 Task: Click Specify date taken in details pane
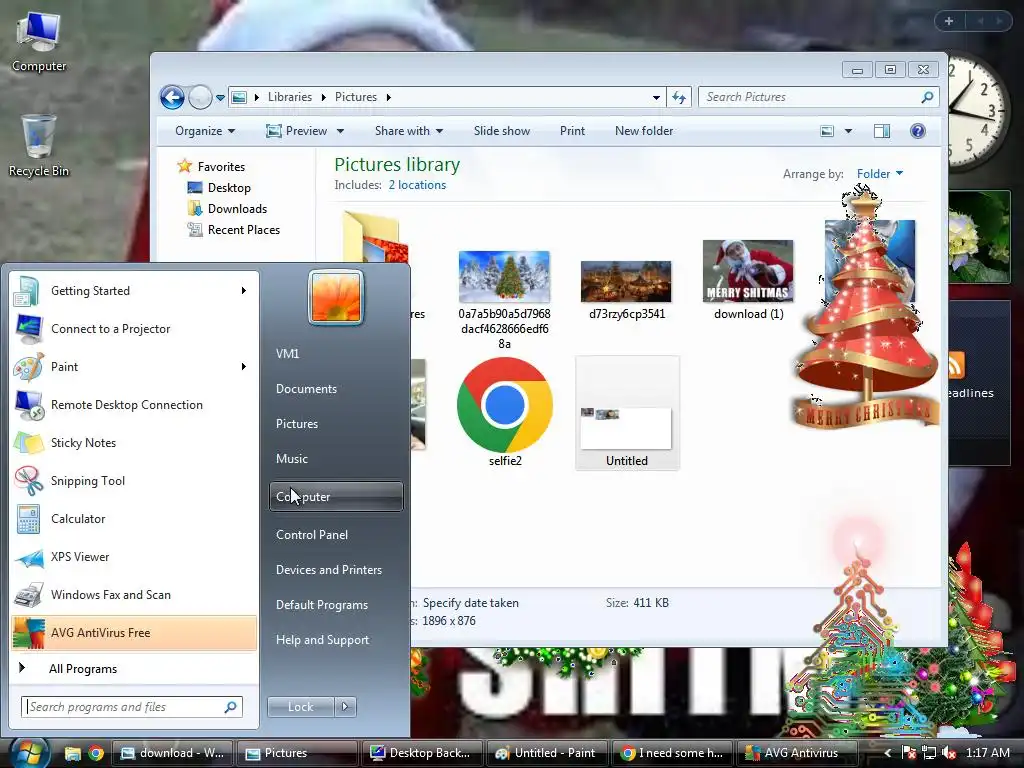coord(470,603)
